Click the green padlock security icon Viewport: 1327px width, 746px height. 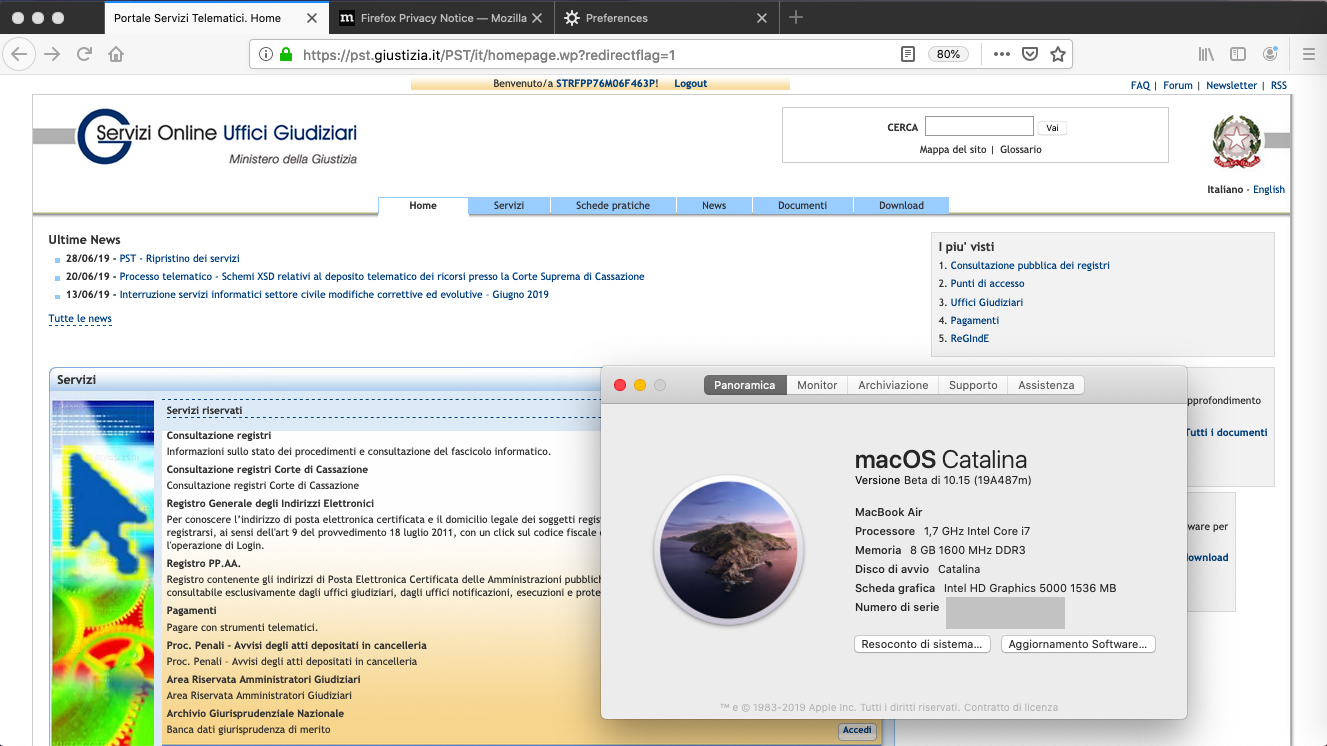[x=286, y=55]
